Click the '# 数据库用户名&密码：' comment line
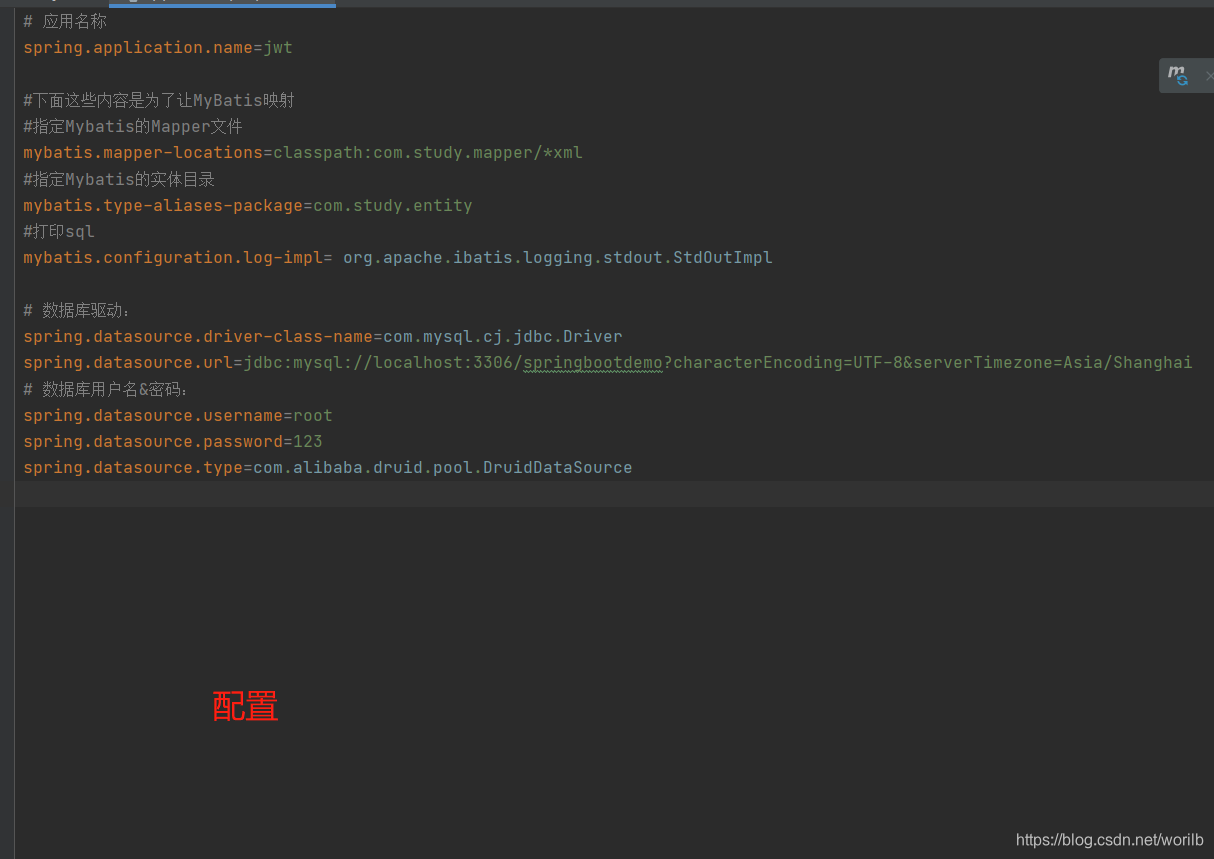 [x=106, y=389]
